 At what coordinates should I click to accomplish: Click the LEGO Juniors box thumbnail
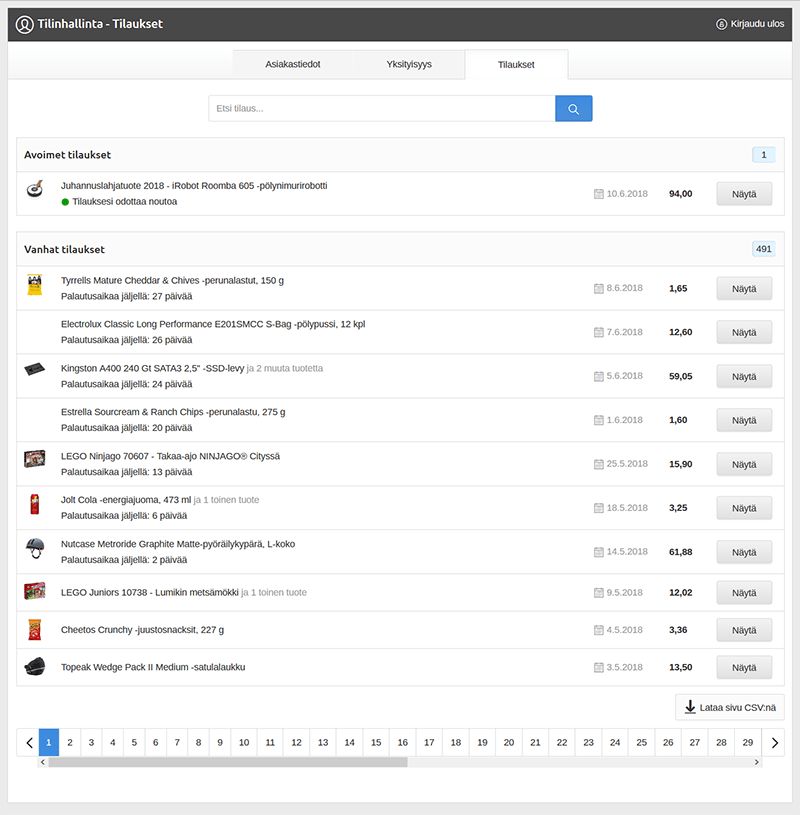point(35,591)
